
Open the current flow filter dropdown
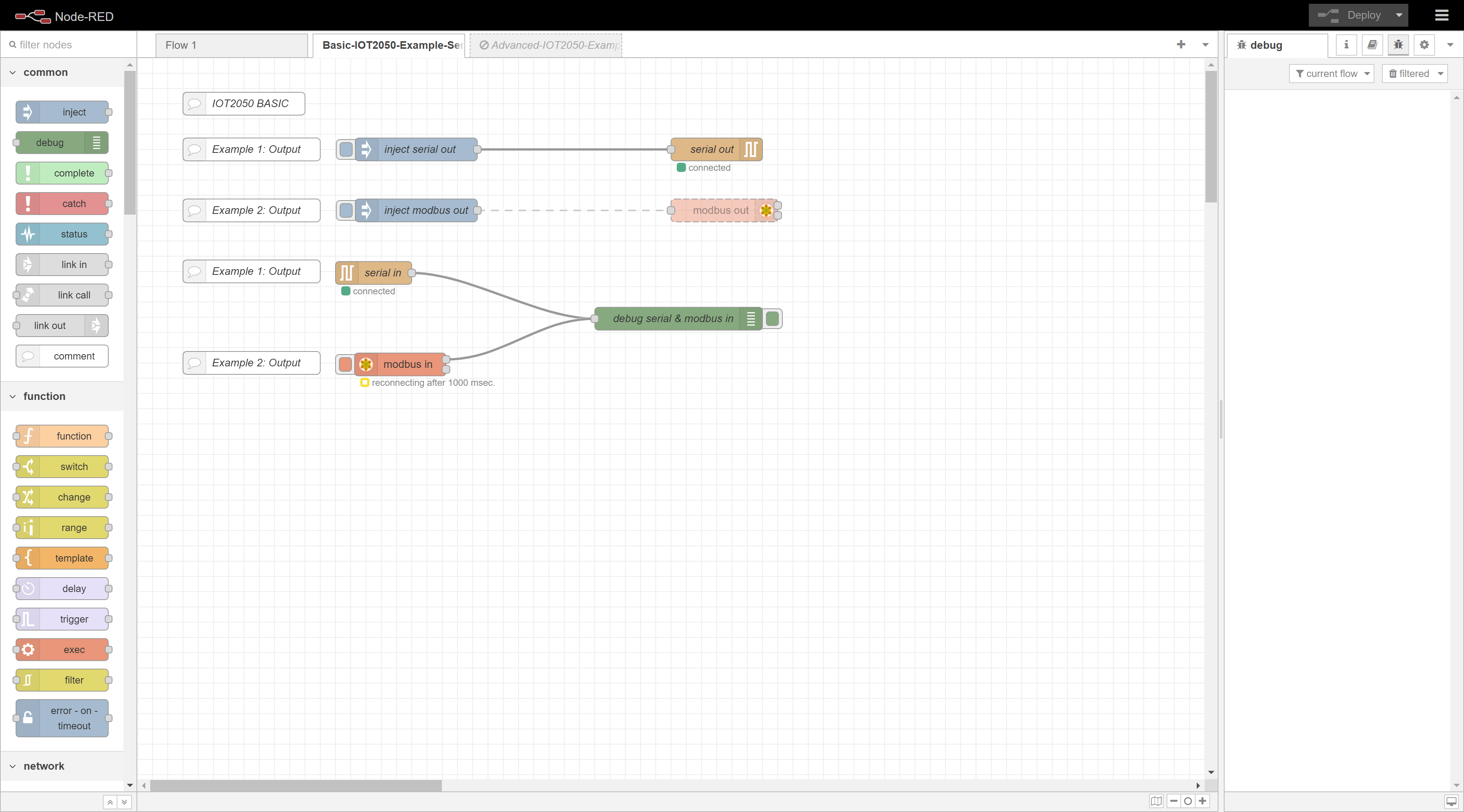(x=1332, y=73)
